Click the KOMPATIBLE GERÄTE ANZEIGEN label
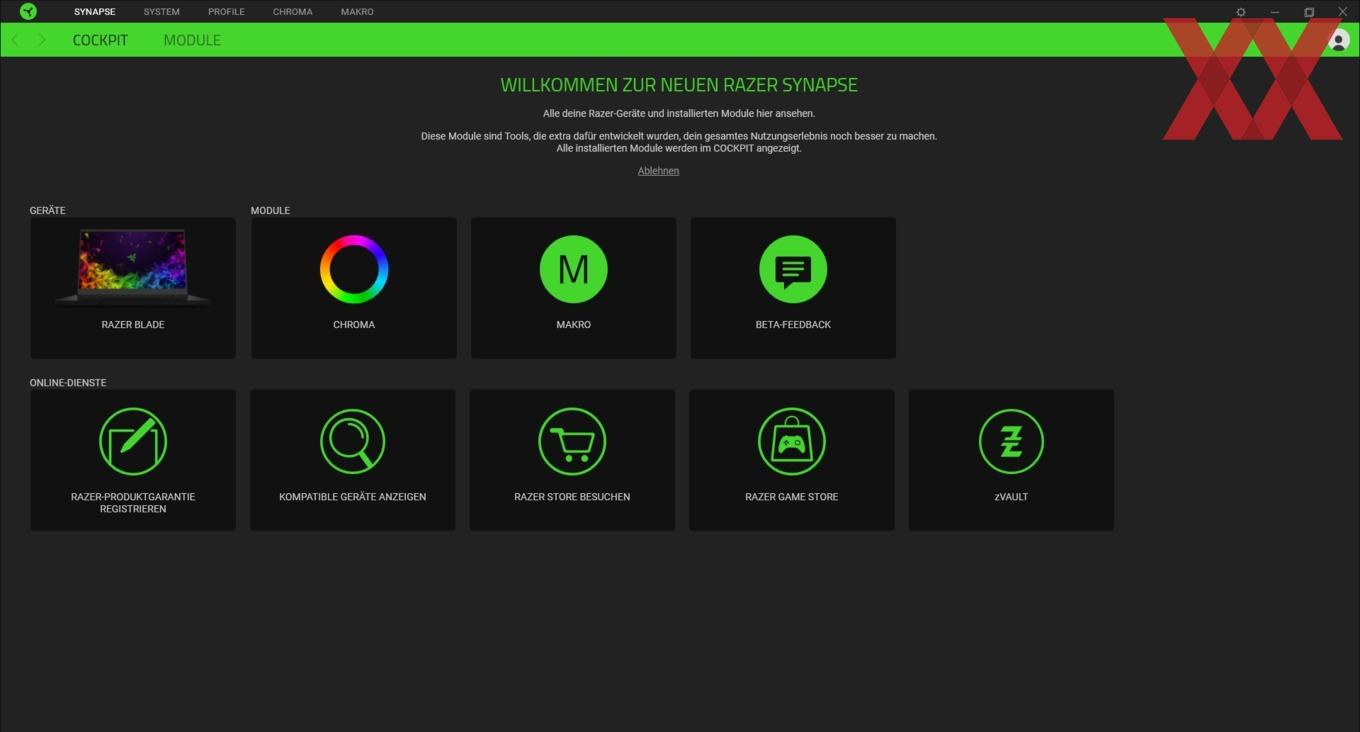Image resolution: width=1360 pixels, height=732 pixels. (x=352, y=497)
